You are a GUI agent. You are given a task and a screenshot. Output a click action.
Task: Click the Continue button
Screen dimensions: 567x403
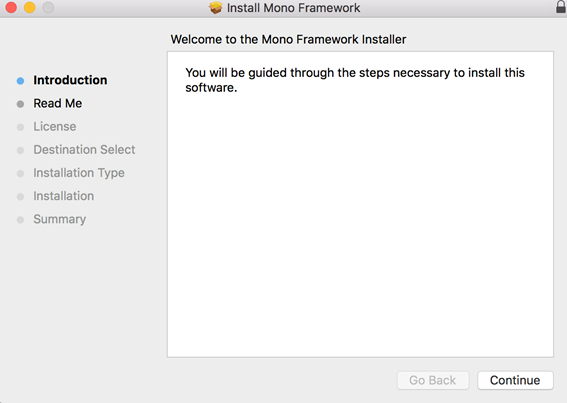click(515, 380)
